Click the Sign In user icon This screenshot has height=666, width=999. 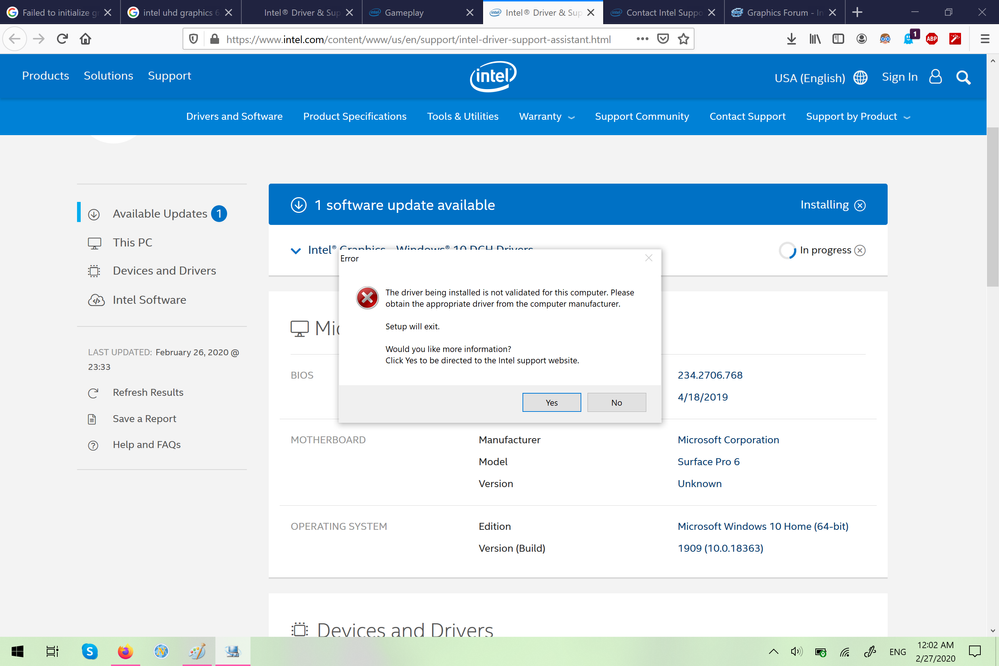pos(935,77)
